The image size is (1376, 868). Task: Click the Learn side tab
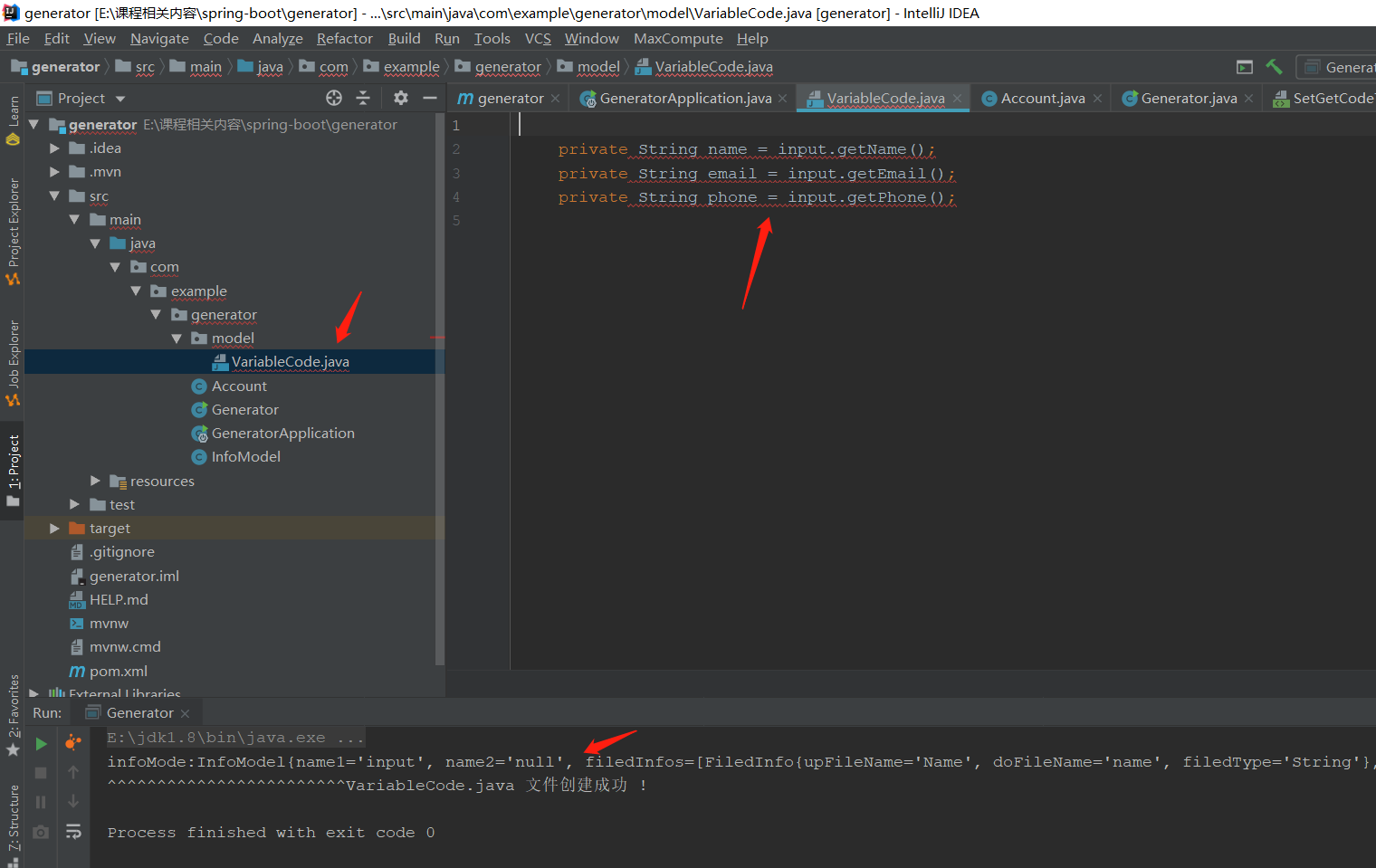point(13,119)
